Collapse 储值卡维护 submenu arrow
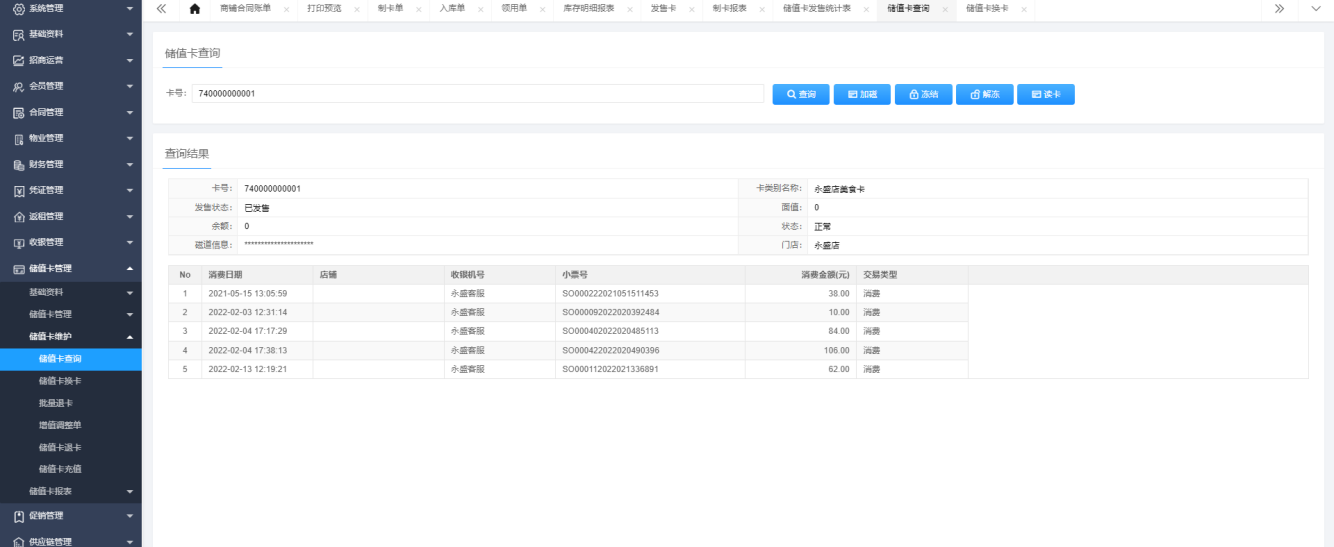Viewport: 1334px width, 547px height. coord(130,336)
